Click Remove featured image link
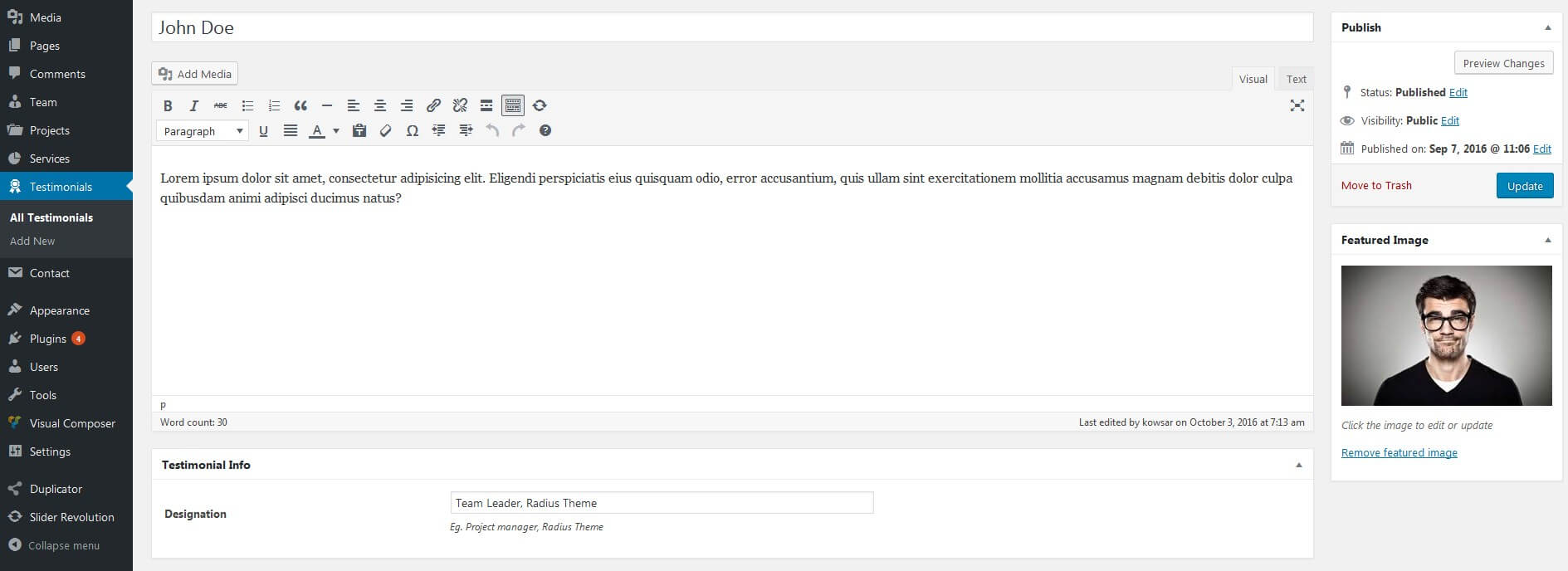This screenshot has width=1568, height=571. coord(1399,452)
